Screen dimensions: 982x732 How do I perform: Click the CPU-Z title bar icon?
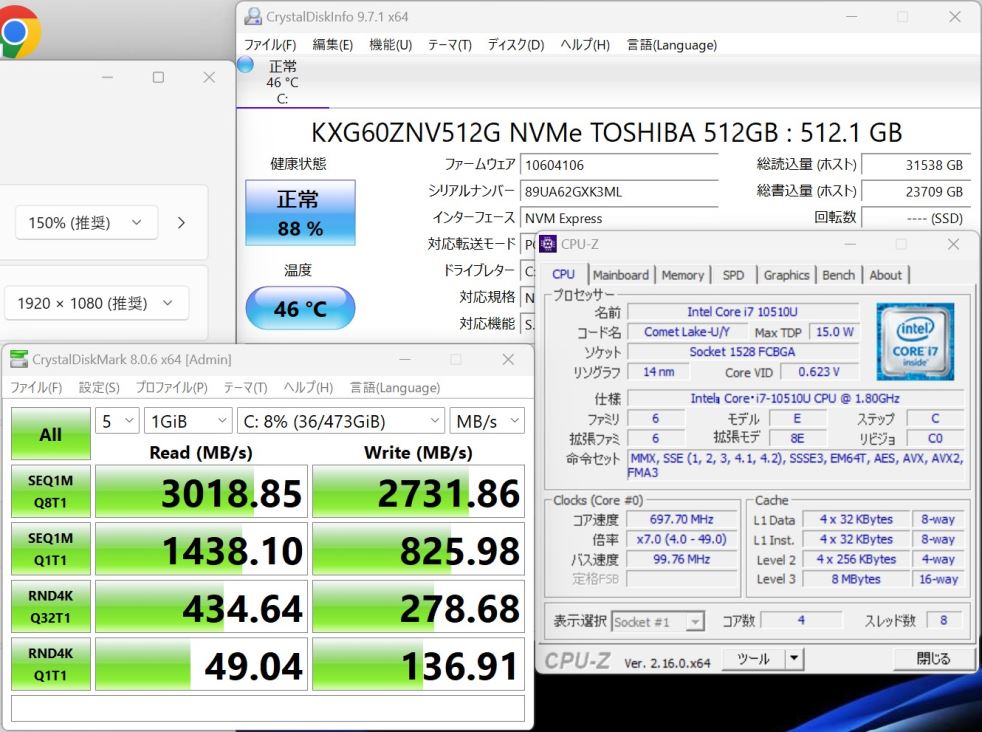coord(548,244)
